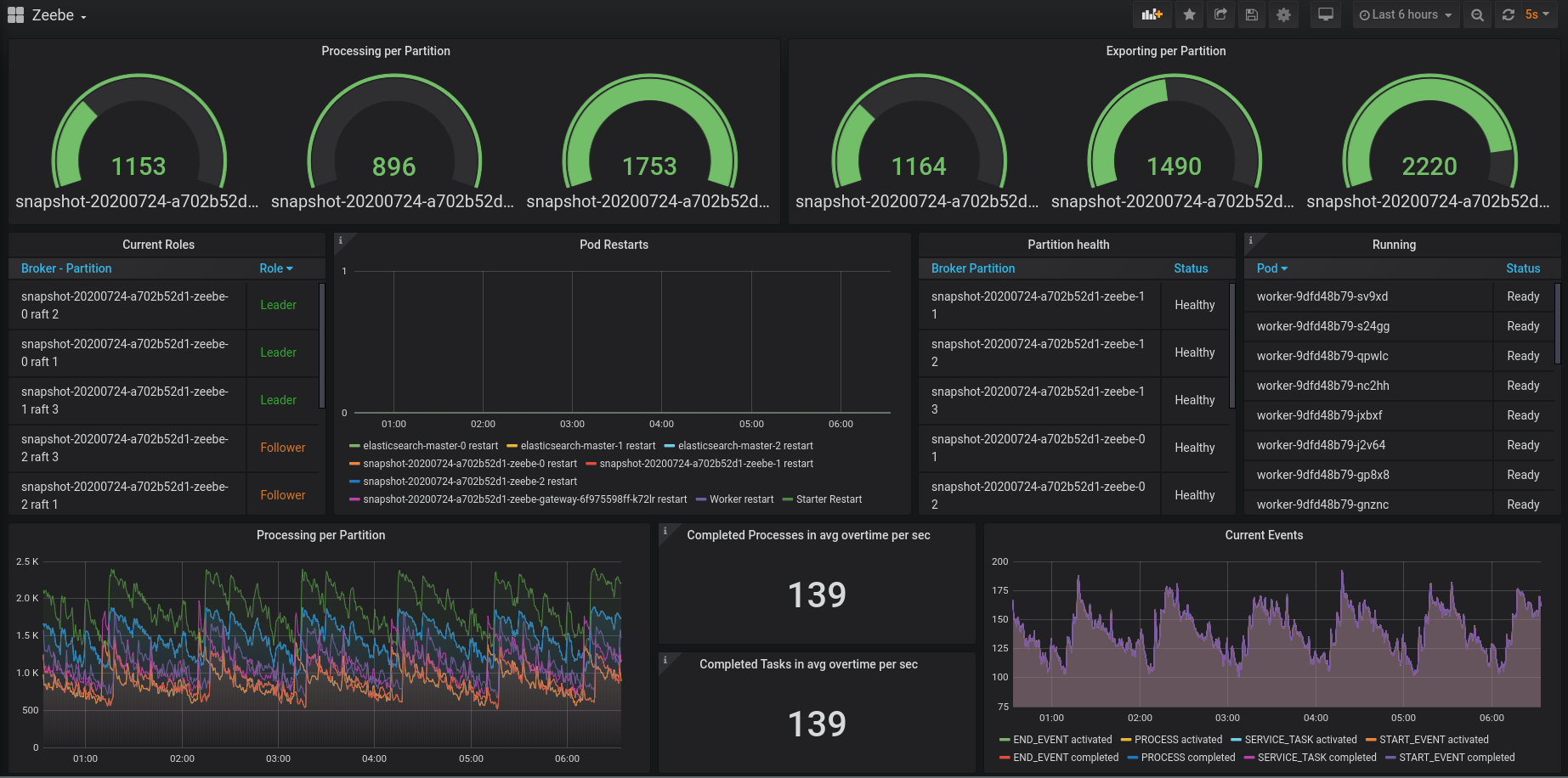The width and height of the screenshot is (1568, 778).
Task: Click PROCESS completed legend color swatch
Action: 1133,758
